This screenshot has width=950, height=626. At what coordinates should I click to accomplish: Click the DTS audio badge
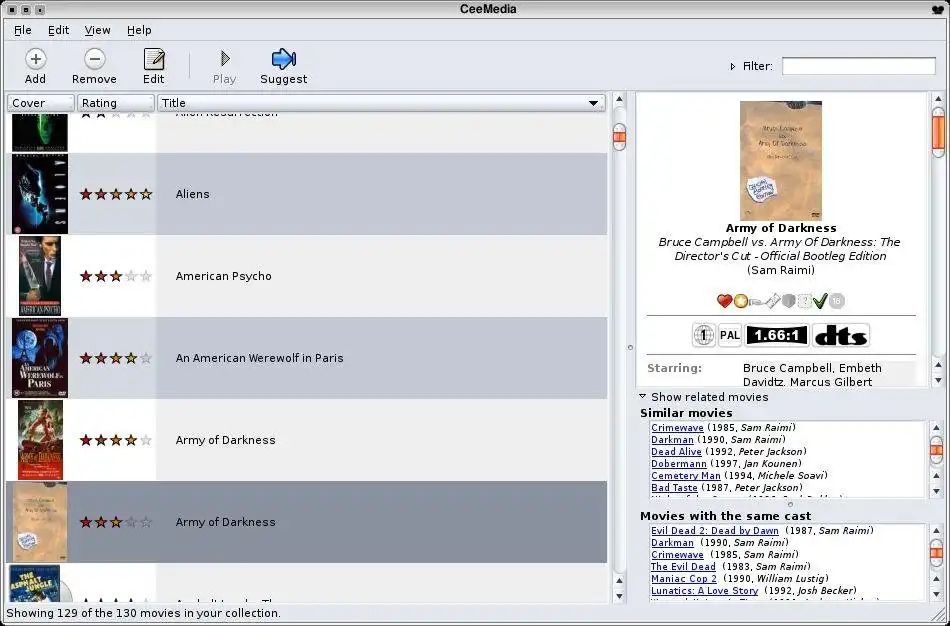point(840,336)
